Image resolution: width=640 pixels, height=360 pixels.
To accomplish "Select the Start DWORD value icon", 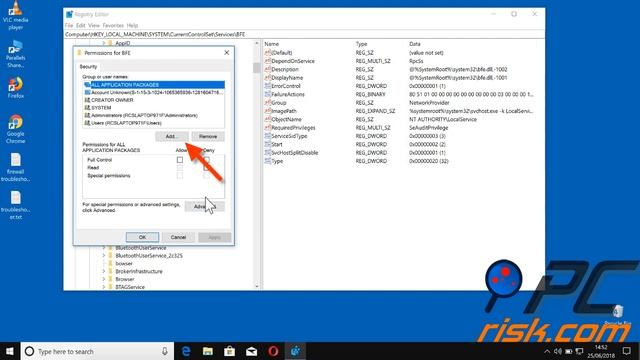I will click(x=268, y=144).
